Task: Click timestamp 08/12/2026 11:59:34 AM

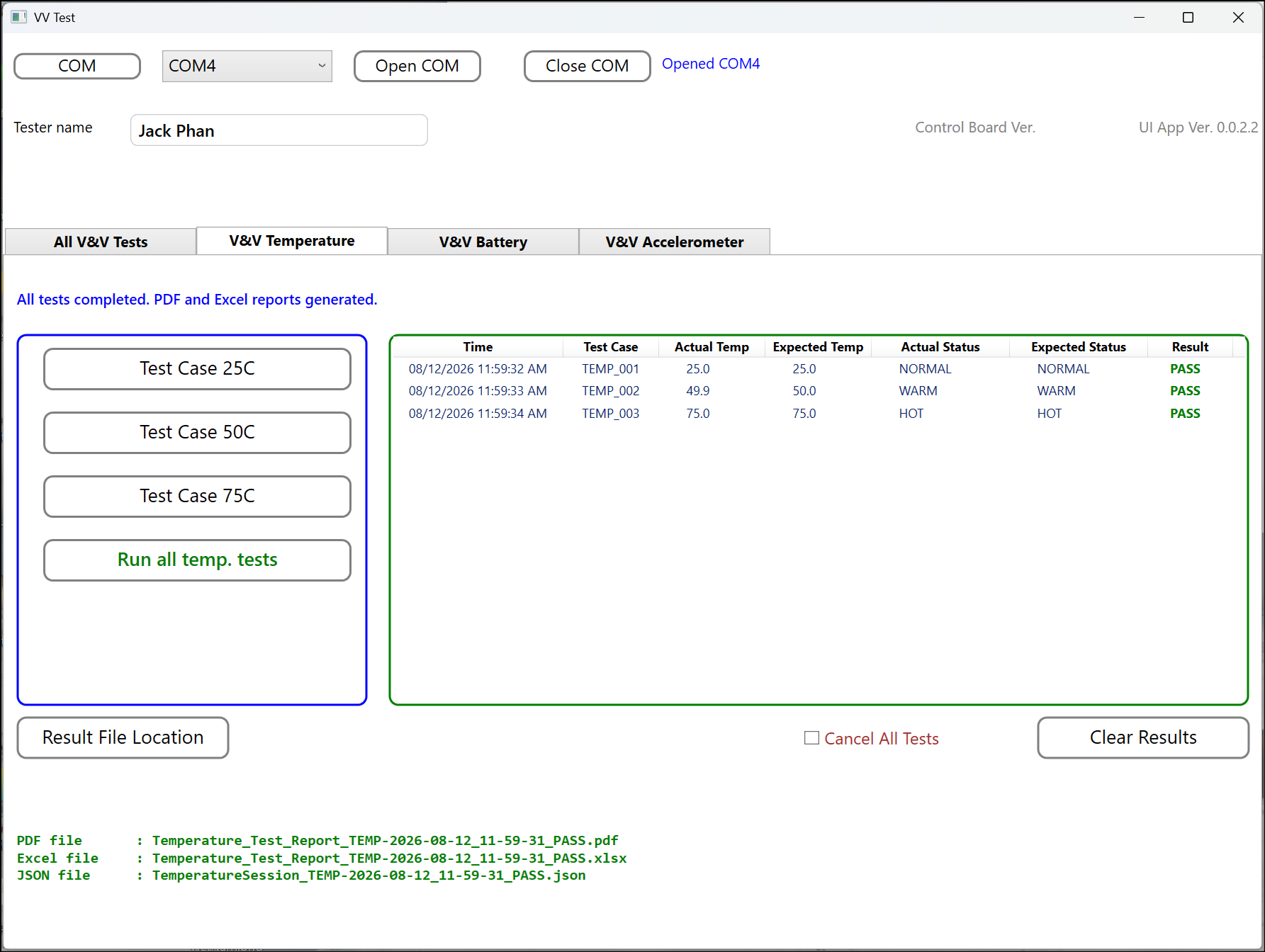Action: click(x=478, y=414)
